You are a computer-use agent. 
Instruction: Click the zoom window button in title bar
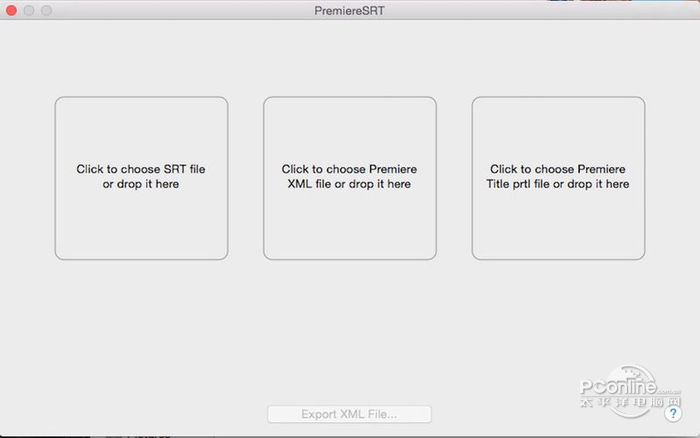click(x=46, y=10)
